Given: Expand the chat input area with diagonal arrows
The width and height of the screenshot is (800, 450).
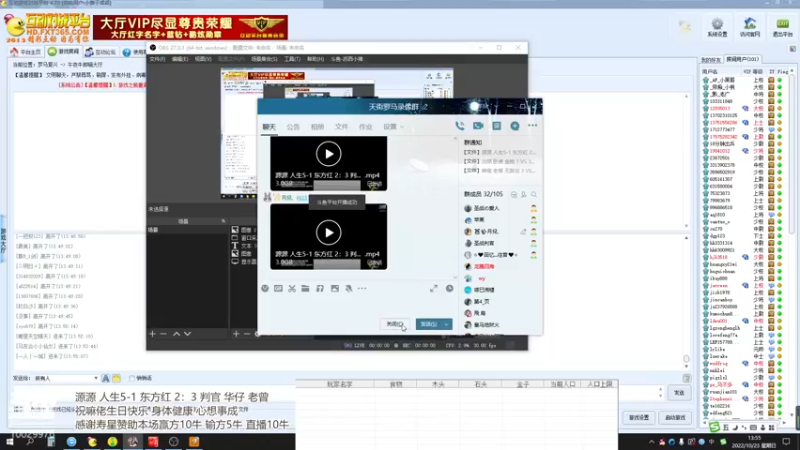Looking at the screenshot, I should 434,288.
